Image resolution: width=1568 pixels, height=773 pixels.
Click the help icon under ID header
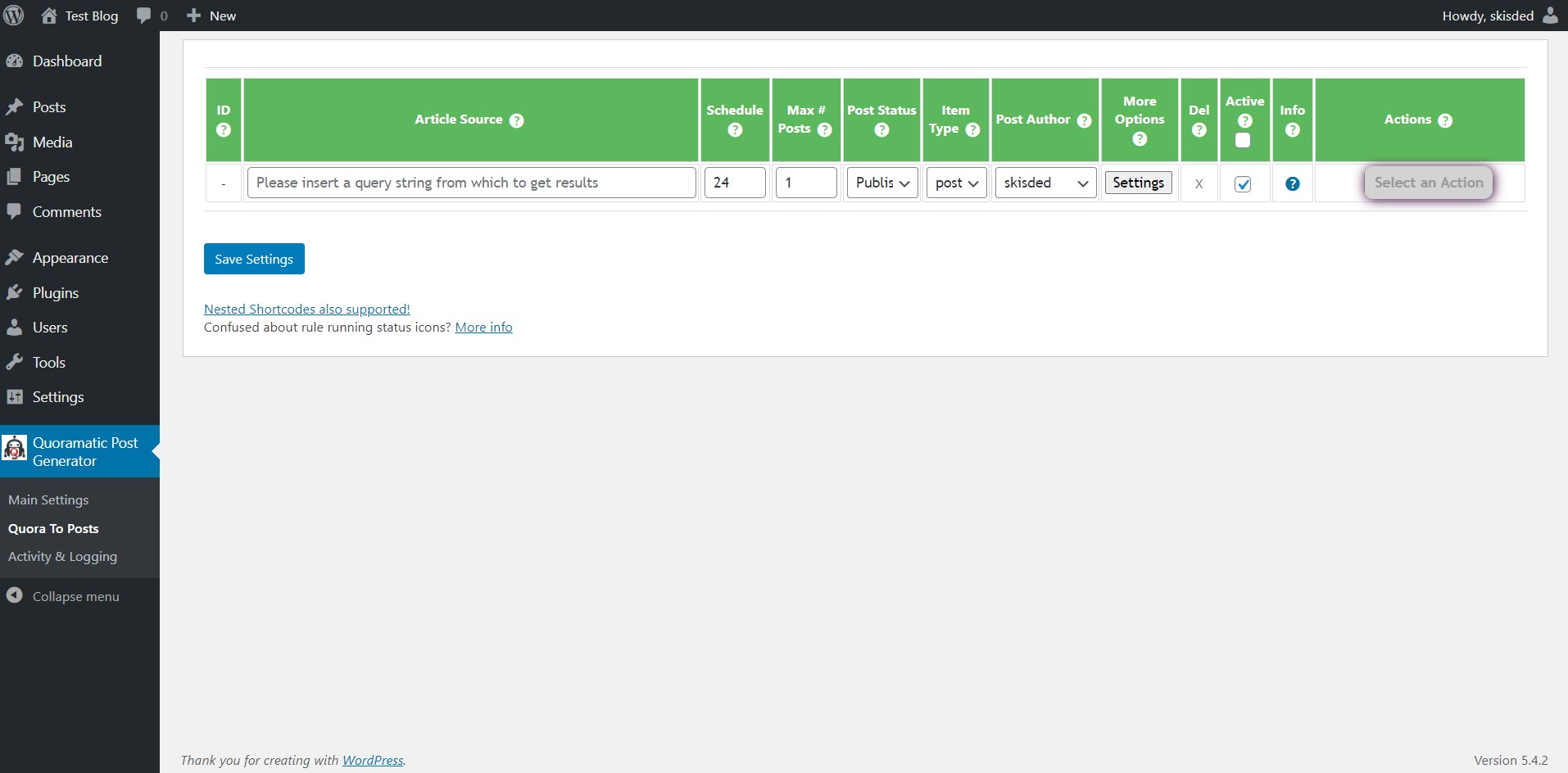pyautogui.click(x=224, y=130)
